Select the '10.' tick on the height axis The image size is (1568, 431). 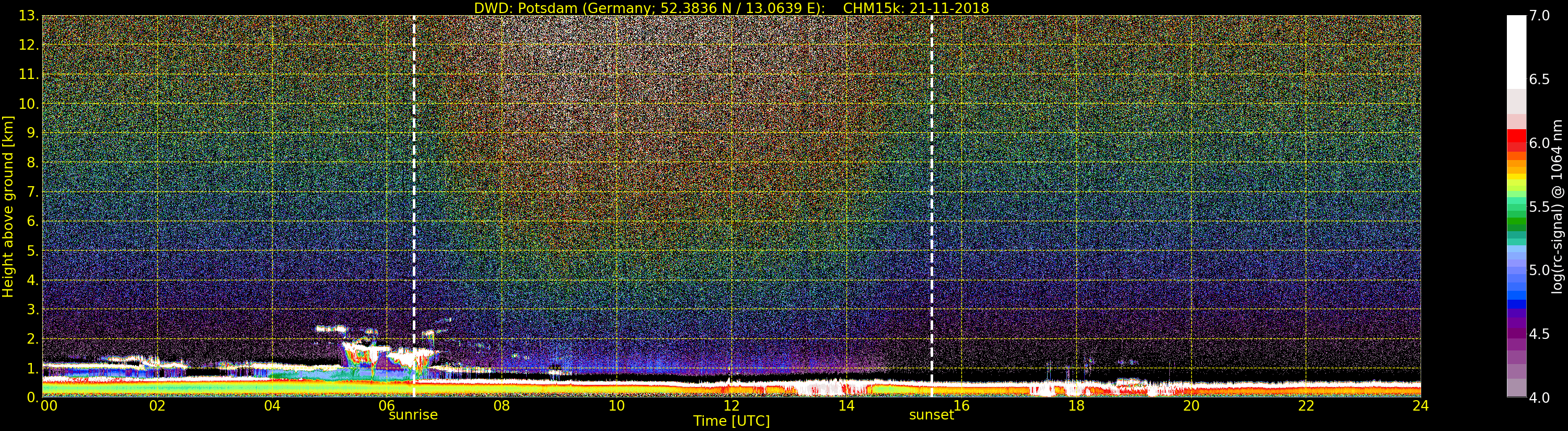pyautogui.click(x=29, y=104)
